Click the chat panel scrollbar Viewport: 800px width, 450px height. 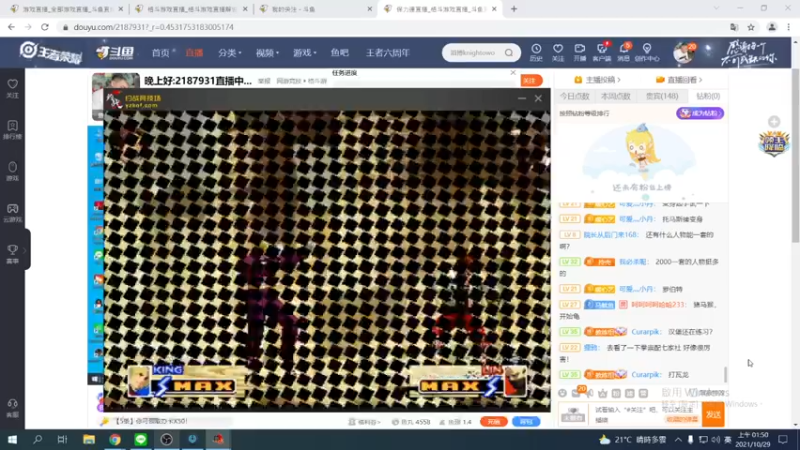tap(725, 374)
